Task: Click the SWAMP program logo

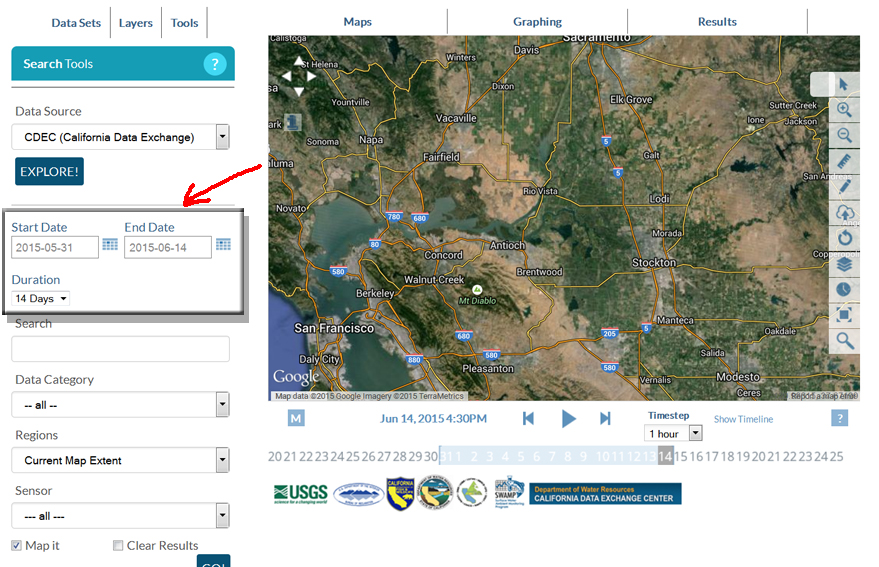Action: tap(509, 493)
